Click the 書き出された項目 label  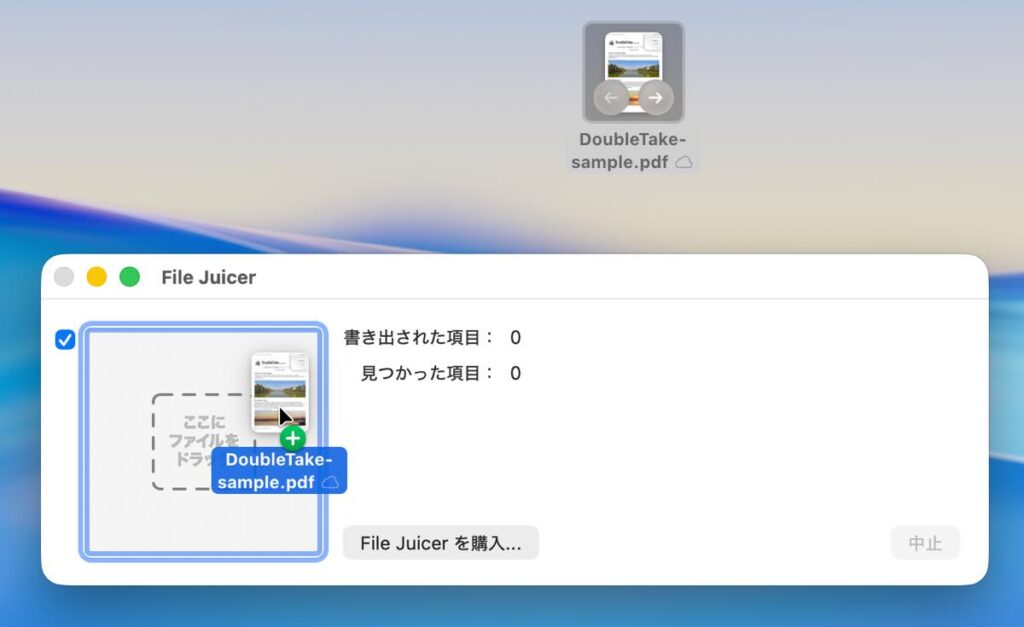pyautogui.click(x=418, y=338)
